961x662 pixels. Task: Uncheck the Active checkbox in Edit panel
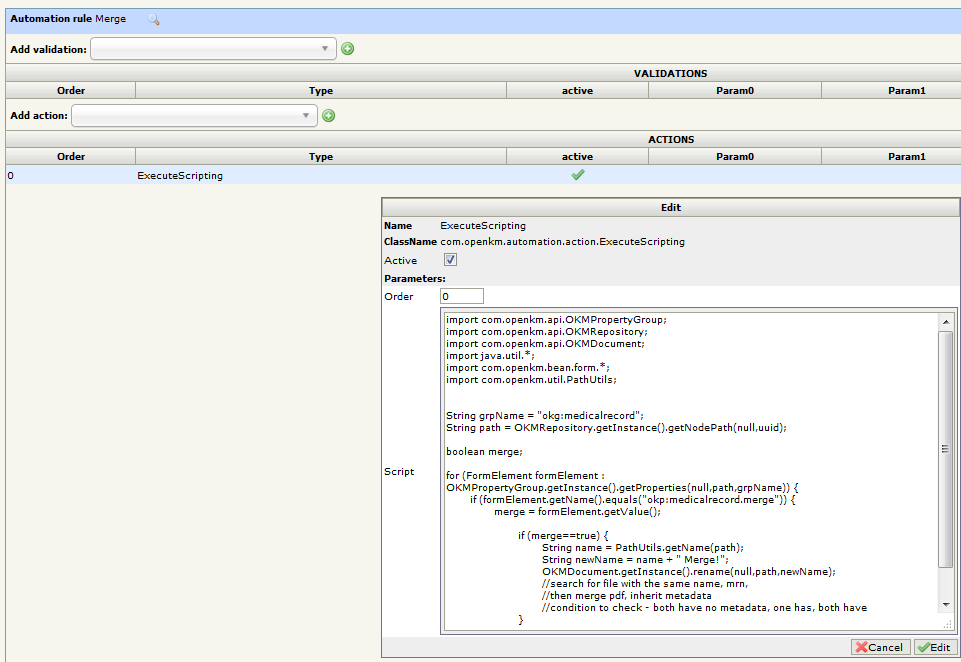point(450,260)
